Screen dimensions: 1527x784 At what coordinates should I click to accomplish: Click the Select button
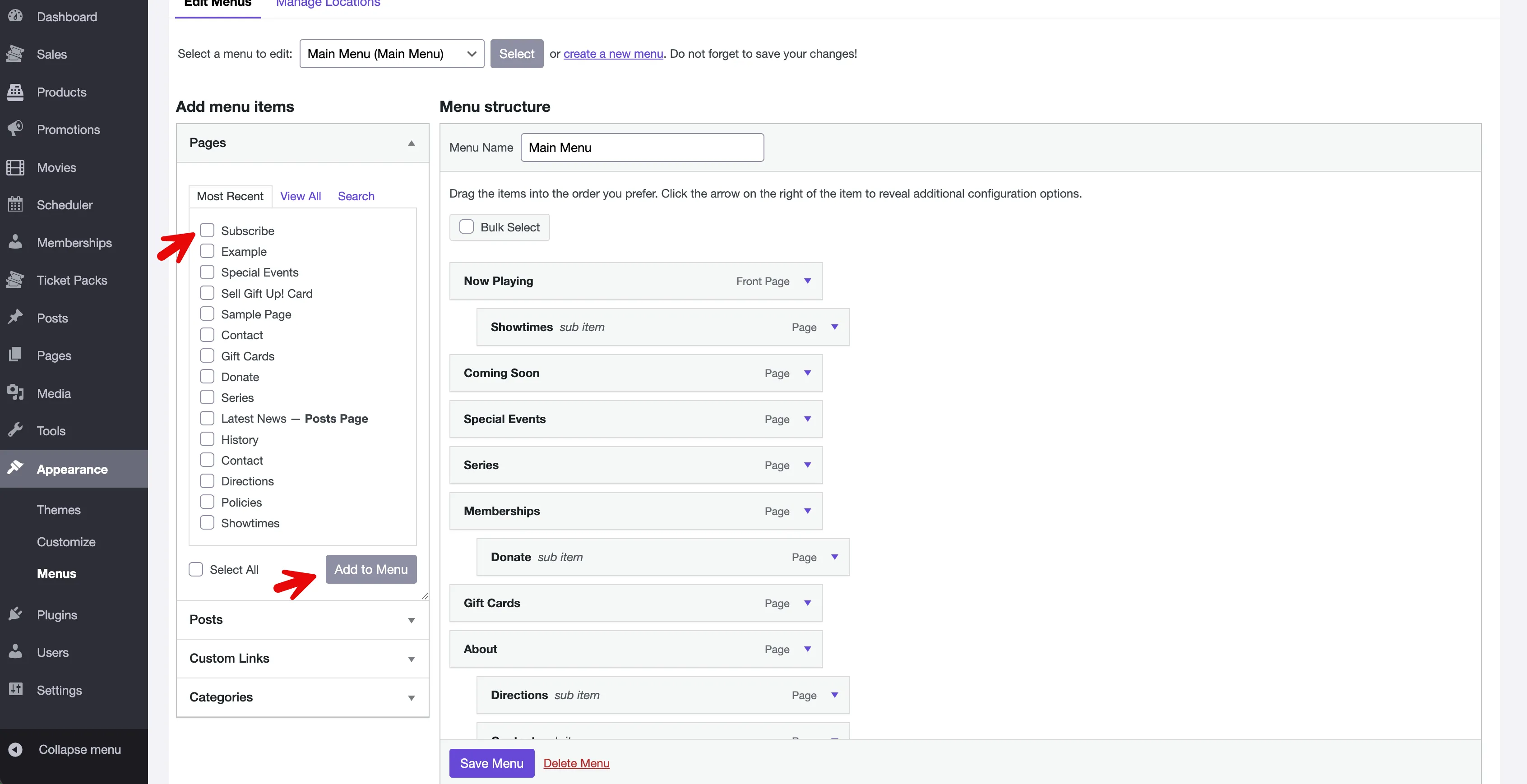click(x=516, y=53)
